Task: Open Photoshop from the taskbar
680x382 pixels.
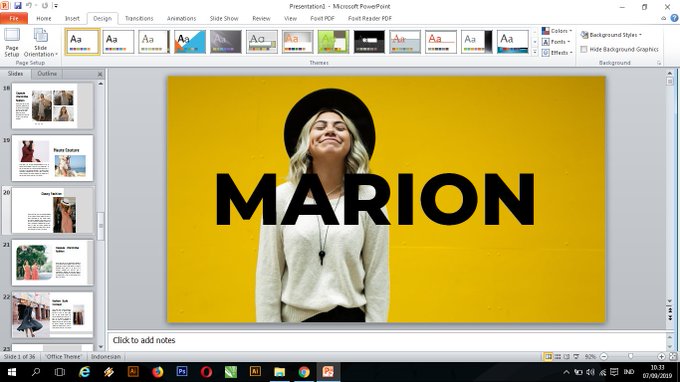Action: [x=182, y=372]
